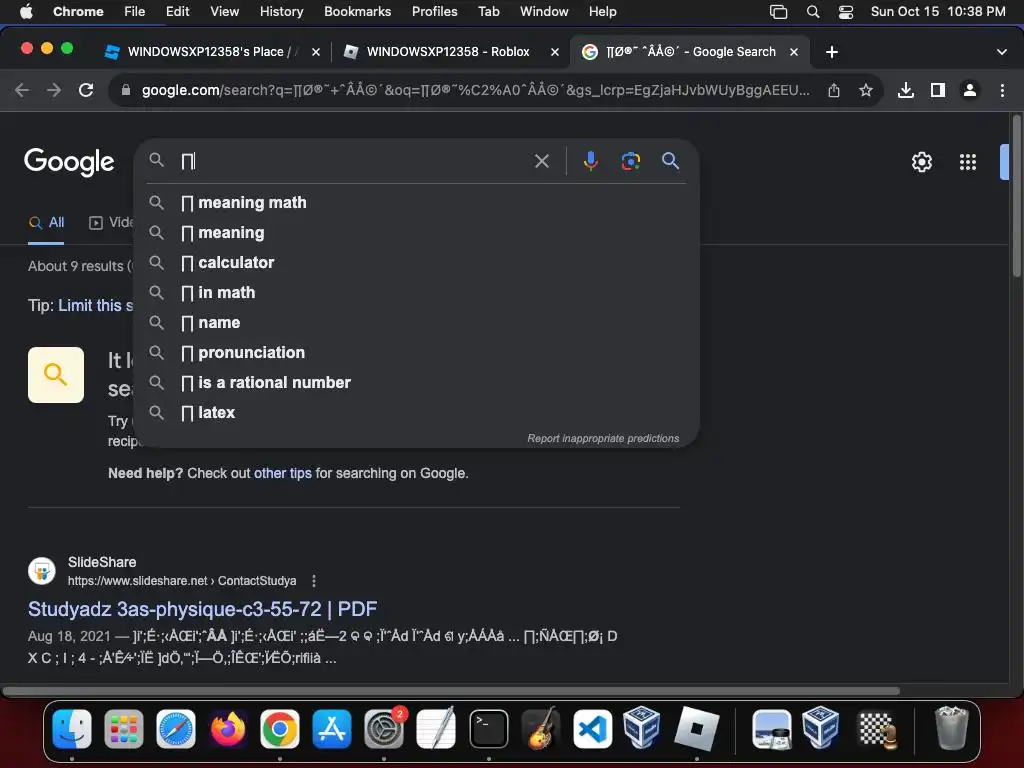Start voice search with the microphone icon
This screenshot has height=768, width=1024.
(590, 161)
